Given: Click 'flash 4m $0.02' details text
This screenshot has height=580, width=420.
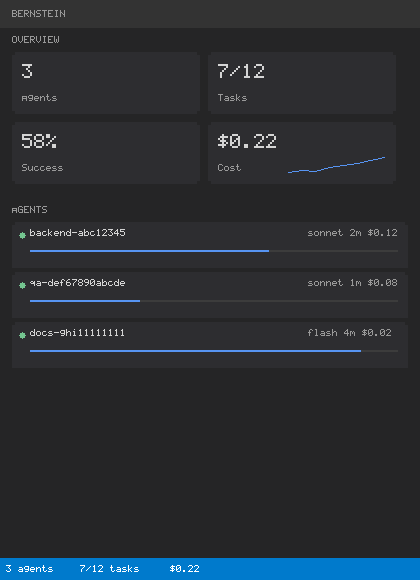Looking at the screenshot, I should tap(349, 333).
